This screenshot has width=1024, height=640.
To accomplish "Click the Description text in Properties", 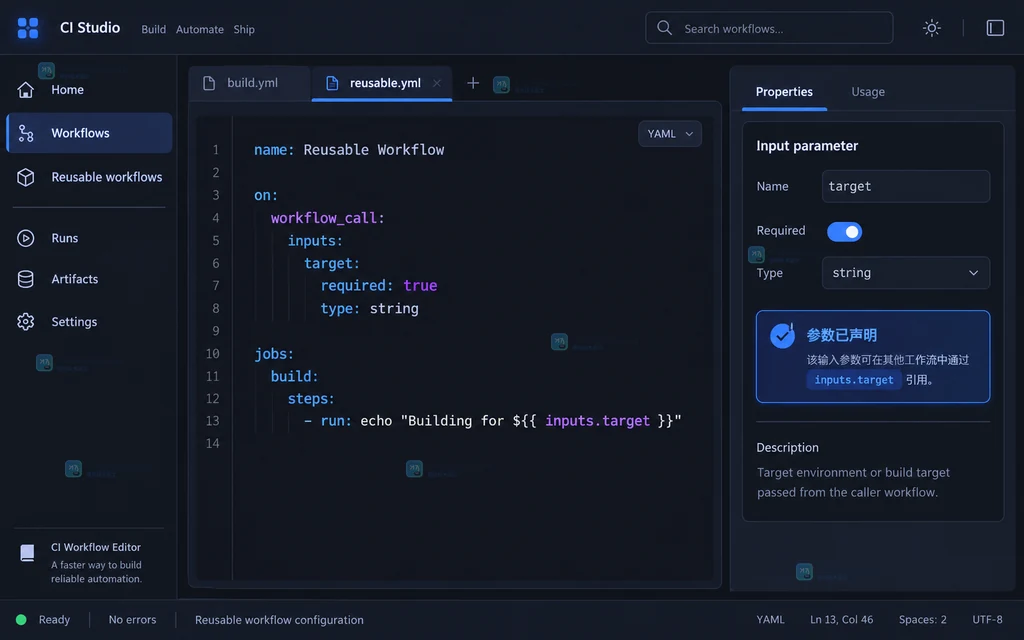I will 853,483.
